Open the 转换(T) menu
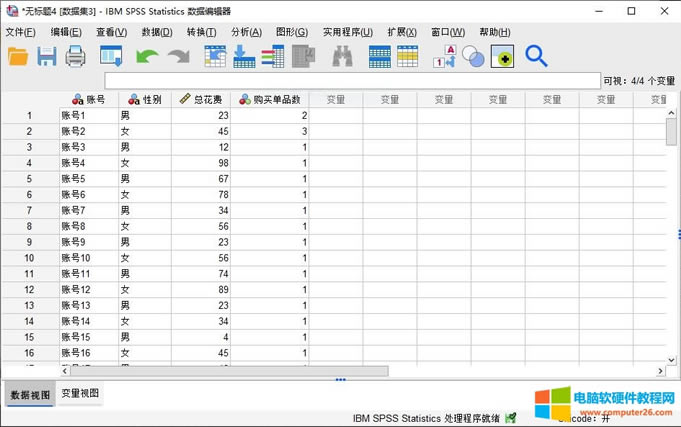The image size is (681, 427). [201, 32]
